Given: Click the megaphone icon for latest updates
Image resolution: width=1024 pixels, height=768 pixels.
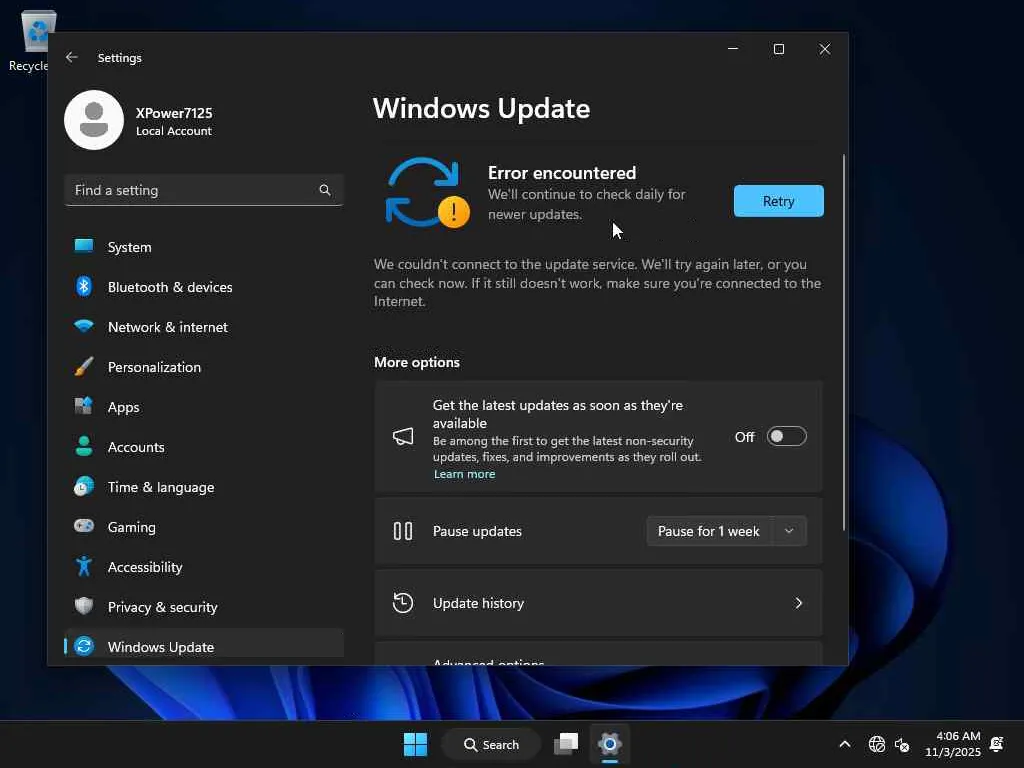Looking at the screenshot, I should click(x=403, y=436).
